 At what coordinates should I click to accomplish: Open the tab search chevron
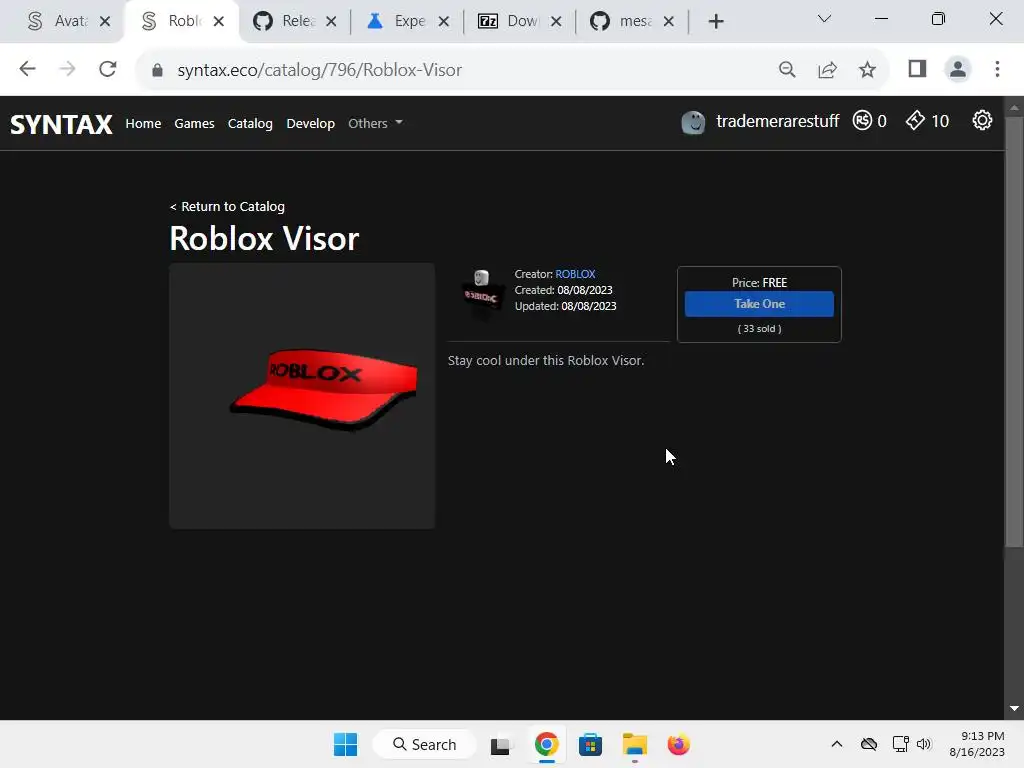click(x=824, y=18)
